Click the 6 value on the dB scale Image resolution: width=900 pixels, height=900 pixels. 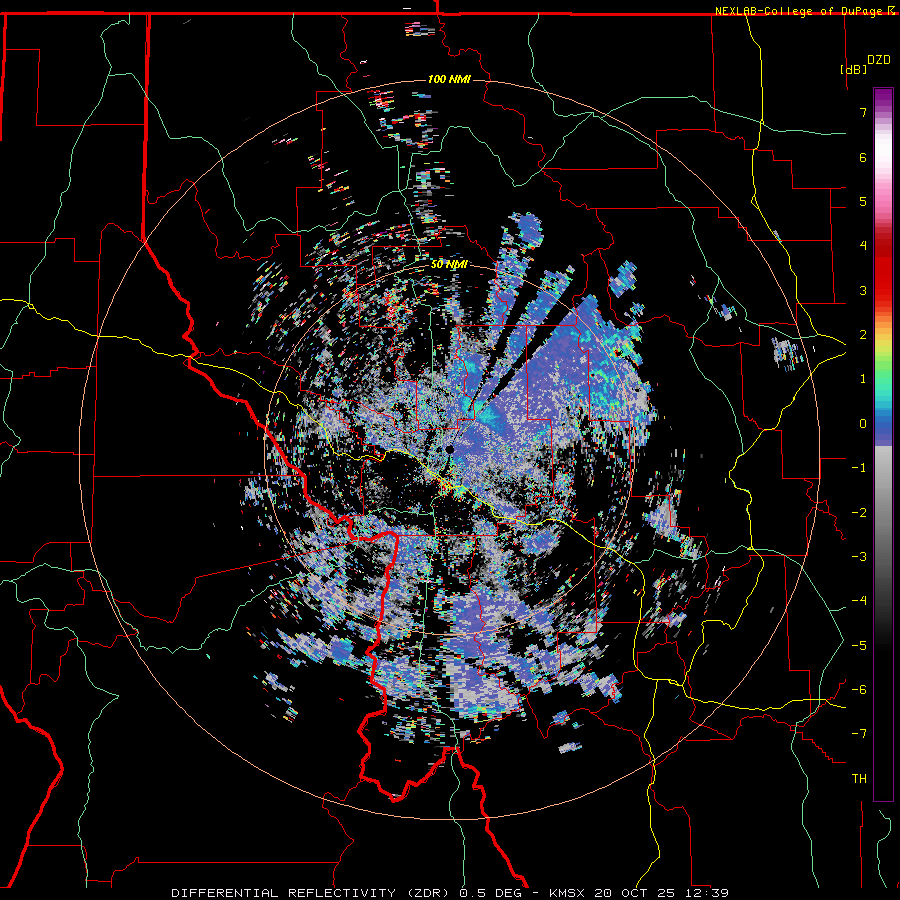(x=863, y=157)
